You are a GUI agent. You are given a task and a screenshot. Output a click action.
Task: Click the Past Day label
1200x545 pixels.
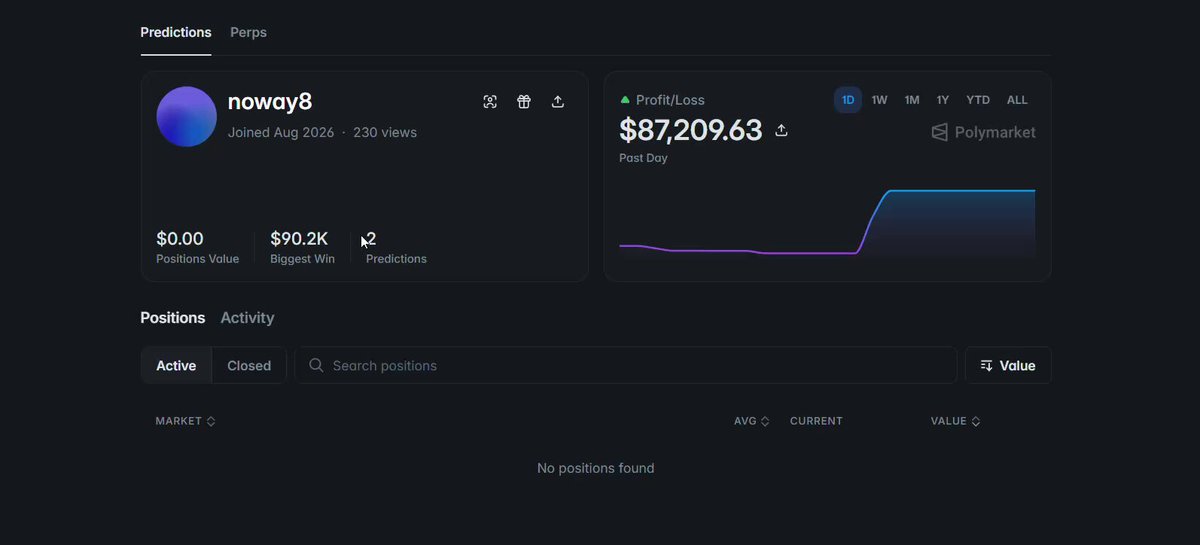[643, 158]
